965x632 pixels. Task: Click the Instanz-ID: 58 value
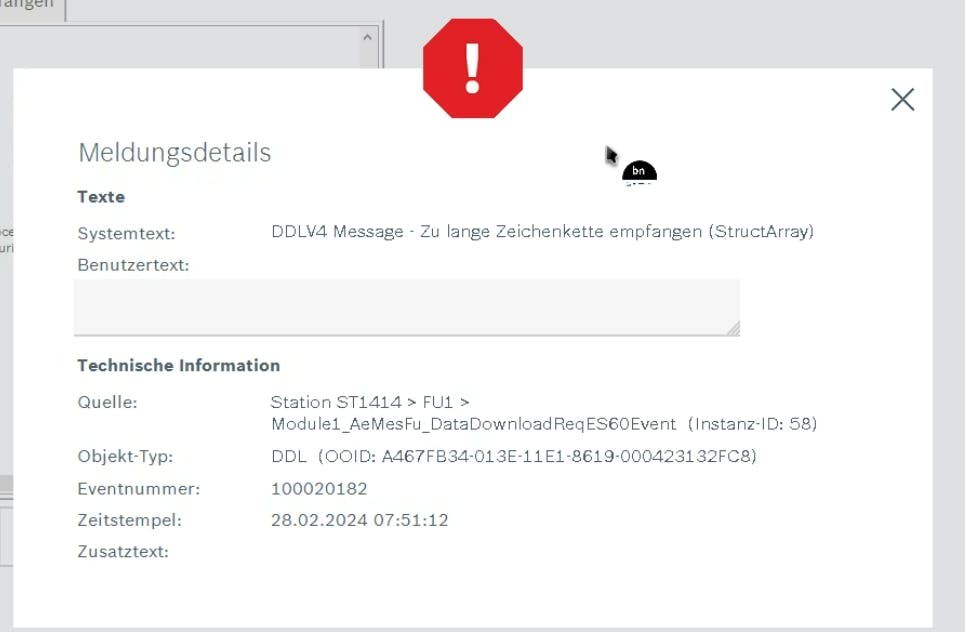pyautogui.click(x=753, y=424)
